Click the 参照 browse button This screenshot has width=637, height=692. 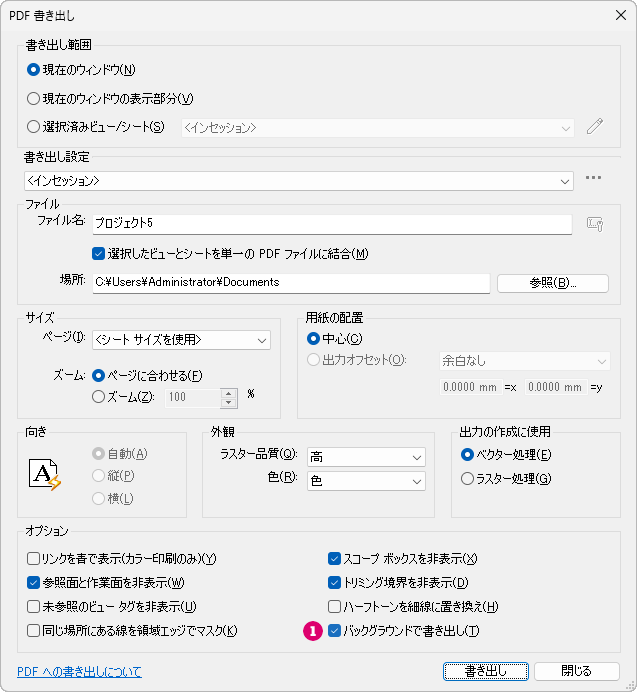(x=552, y=283)
